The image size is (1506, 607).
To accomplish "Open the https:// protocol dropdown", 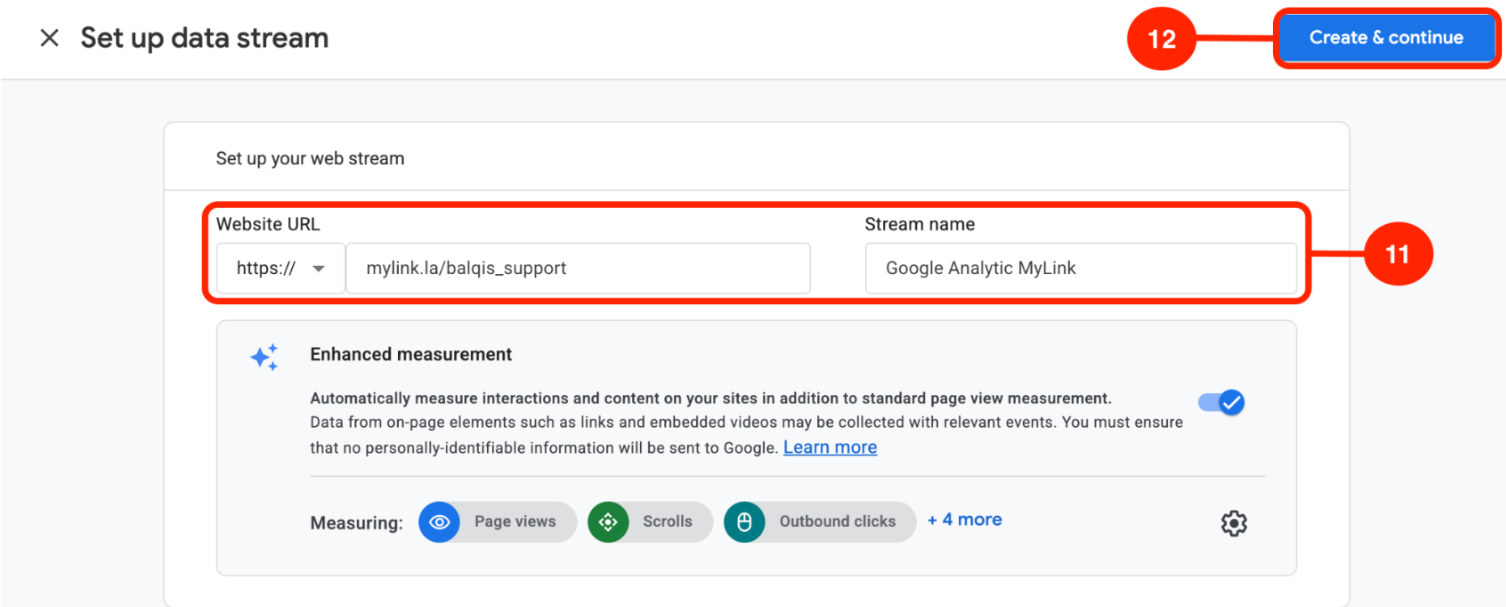I will pos(281,268).
